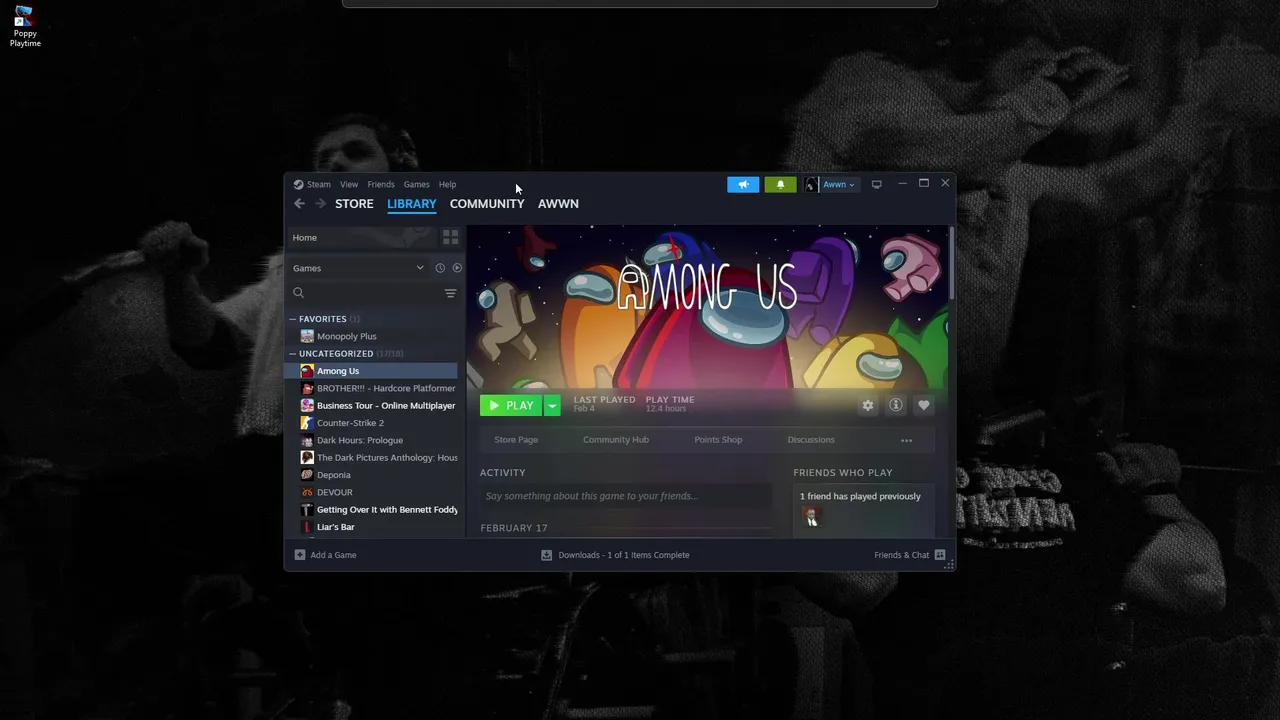This screenshot has height=720, width=1280.
Task: Go back with the left arrow
Action: click(299, 204)
